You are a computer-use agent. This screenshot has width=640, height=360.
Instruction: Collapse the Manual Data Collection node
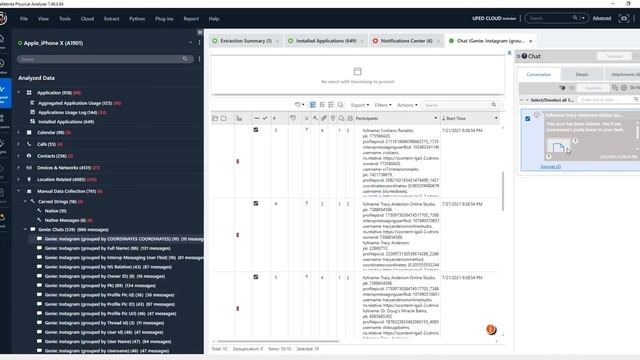pyautogui.click(x=19, y=191)
